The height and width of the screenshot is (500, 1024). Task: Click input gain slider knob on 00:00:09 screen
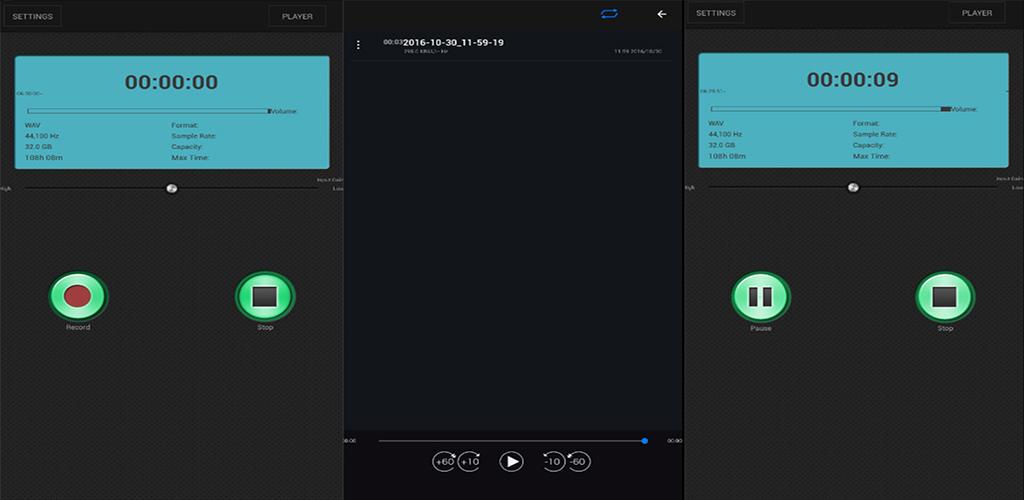pyautogui.click(x=853, y=187)
